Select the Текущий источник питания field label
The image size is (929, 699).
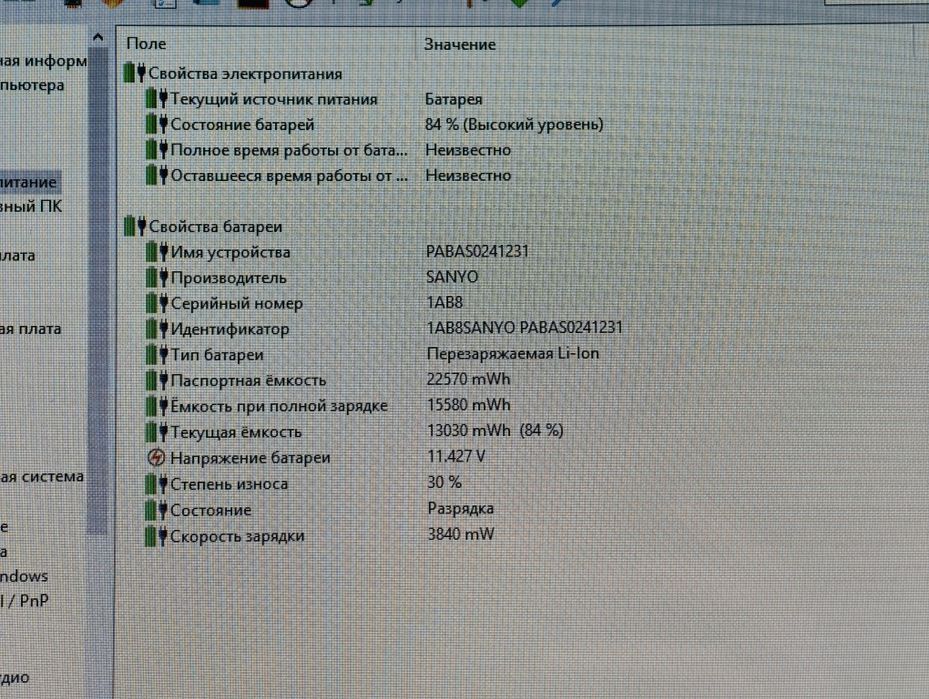point(274,99)
